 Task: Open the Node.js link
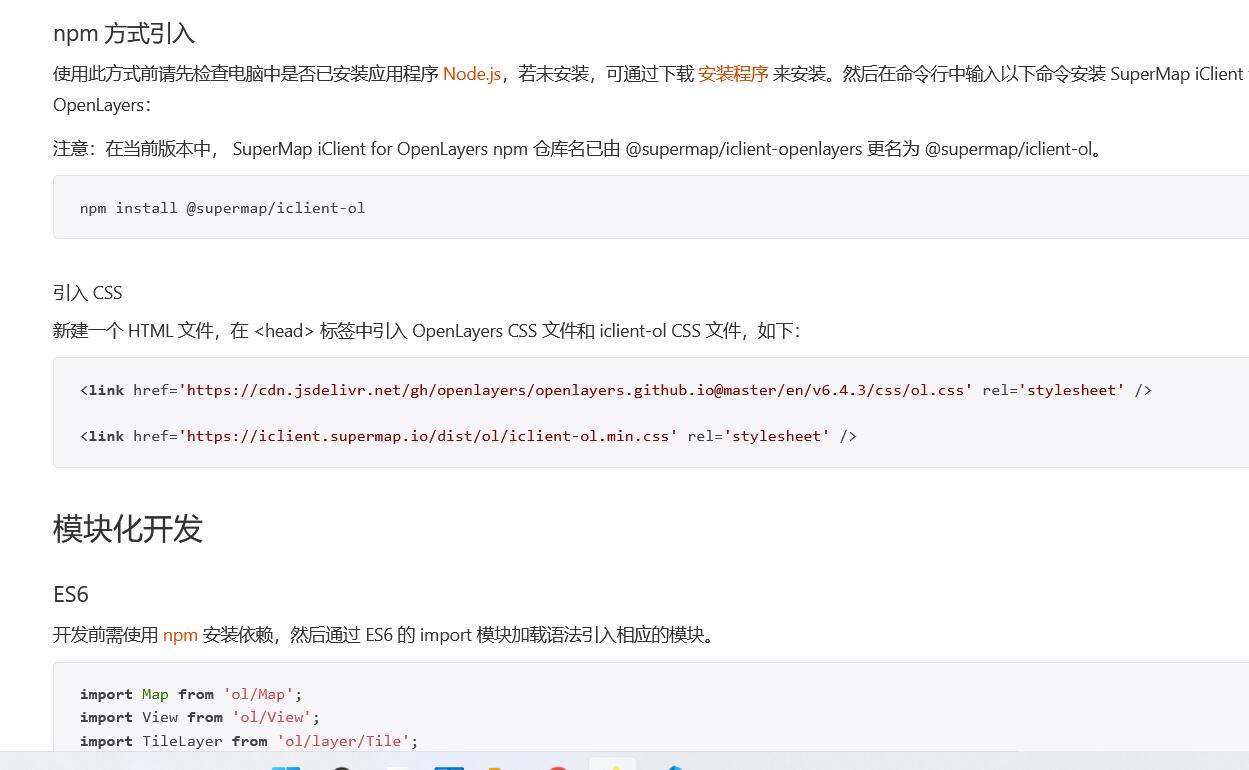pos(472,74)
